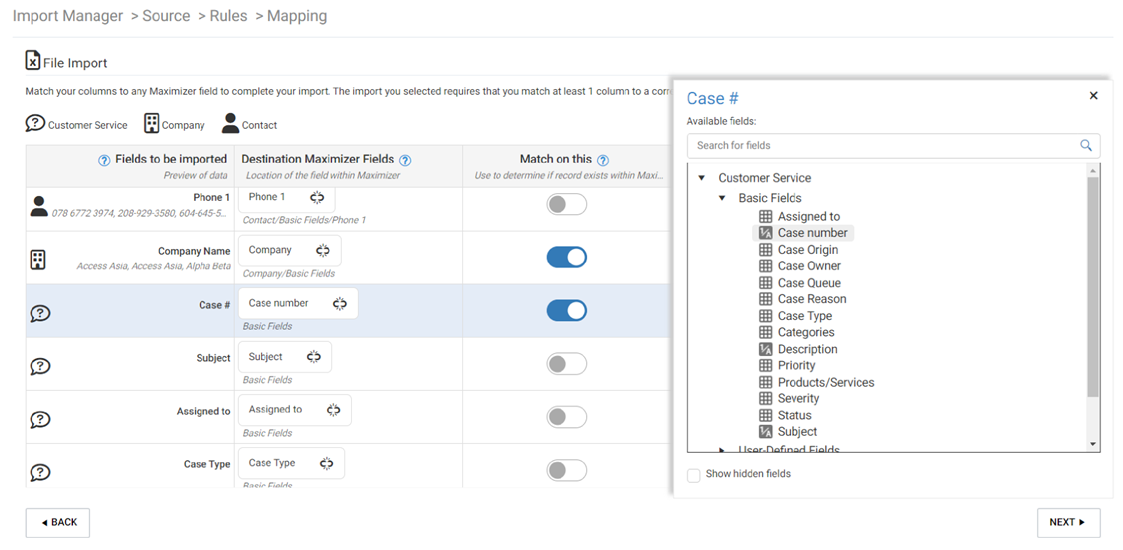
Task: Click the Contact person legend icon
Action: point(230,123)
